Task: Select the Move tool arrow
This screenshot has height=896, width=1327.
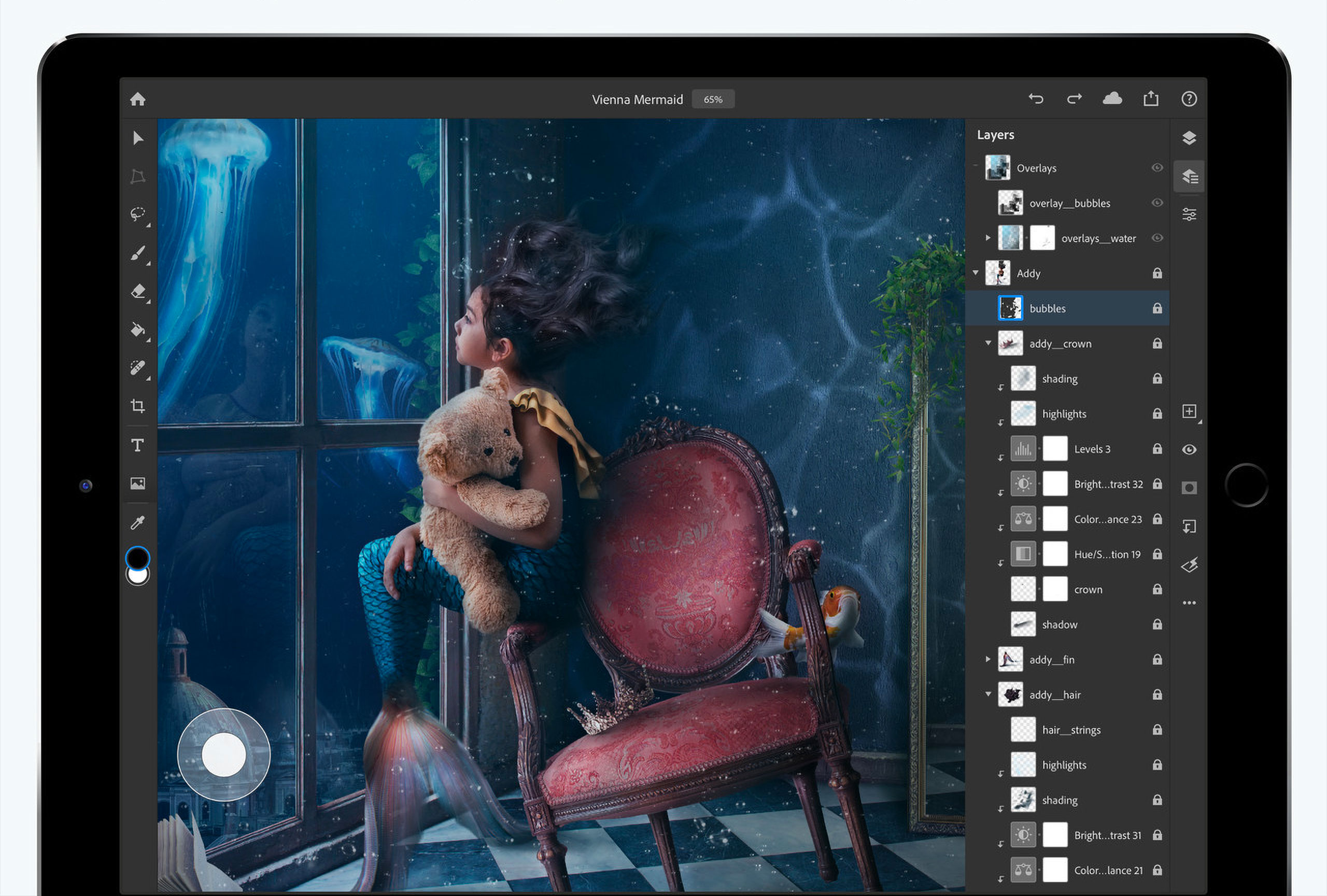Action: tap(137, 138)
